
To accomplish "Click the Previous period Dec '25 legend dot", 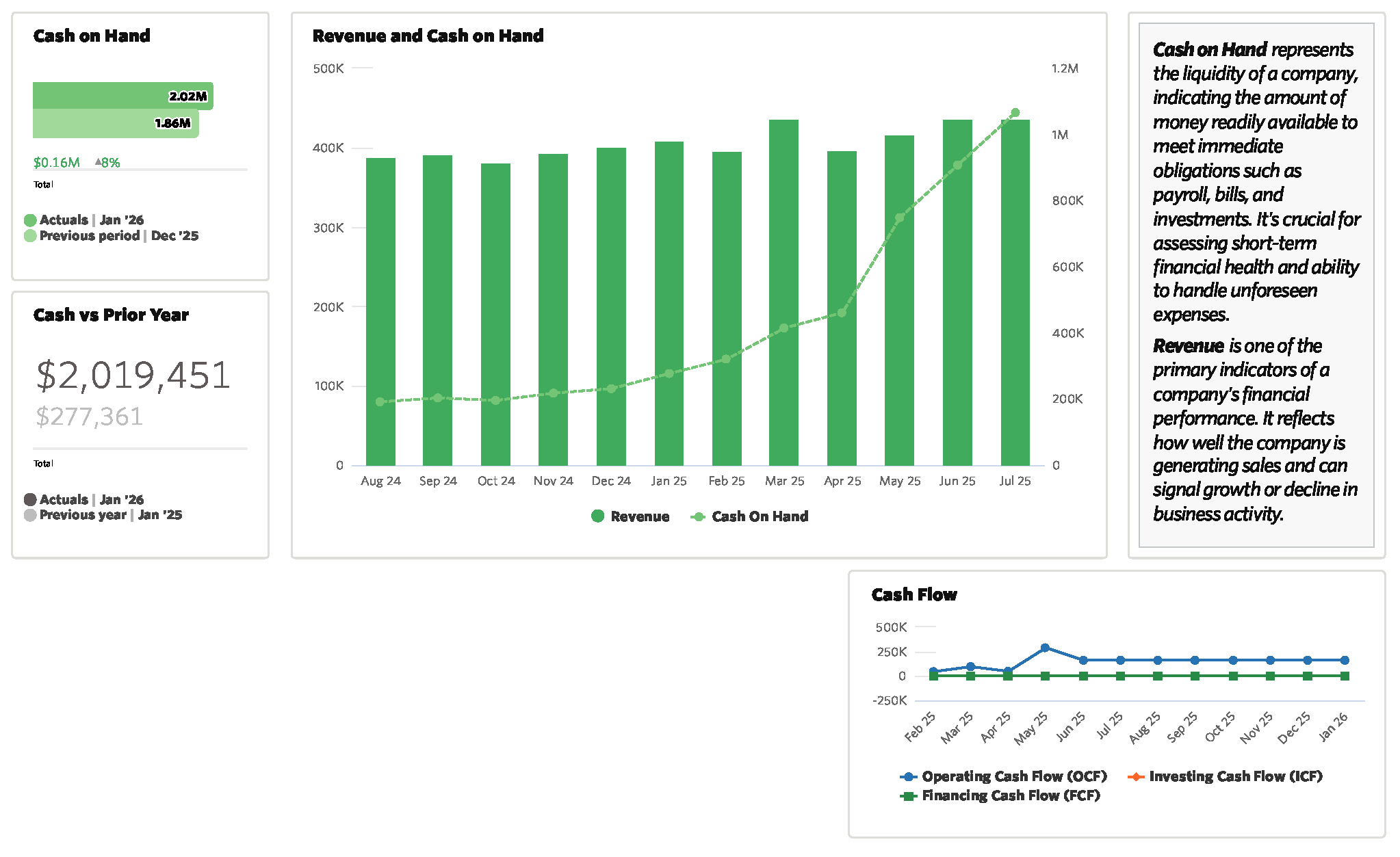I will coord(30,236).
